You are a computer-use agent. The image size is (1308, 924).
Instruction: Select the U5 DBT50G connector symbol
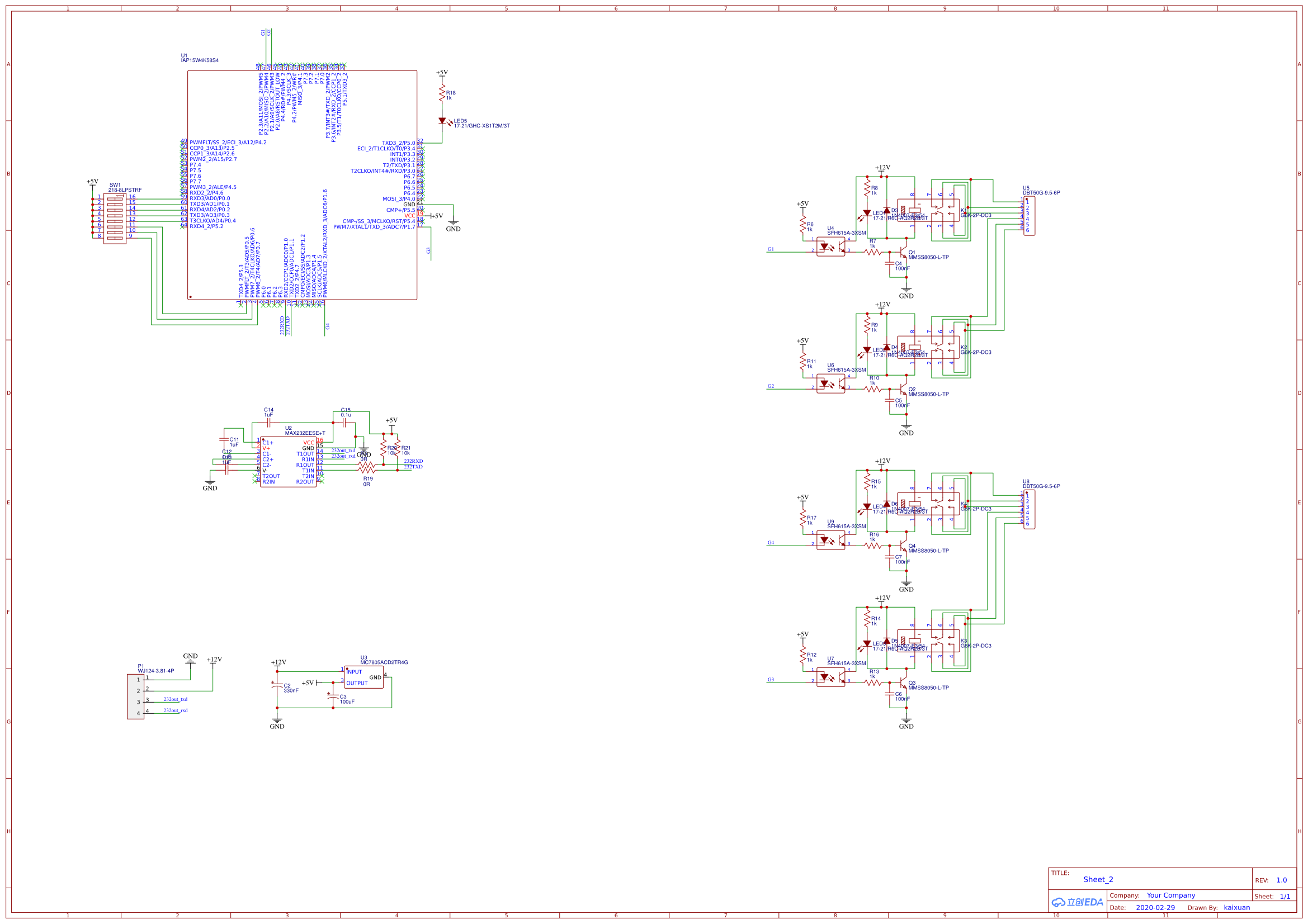[x=1029, y=216]
